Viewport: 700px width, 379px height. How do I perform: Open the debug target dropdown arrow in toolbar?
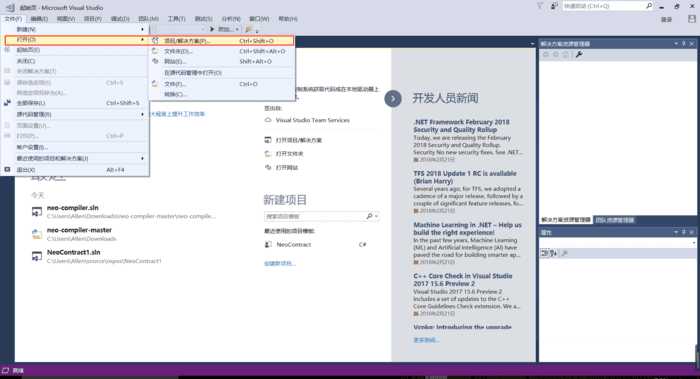pos(237,29)
